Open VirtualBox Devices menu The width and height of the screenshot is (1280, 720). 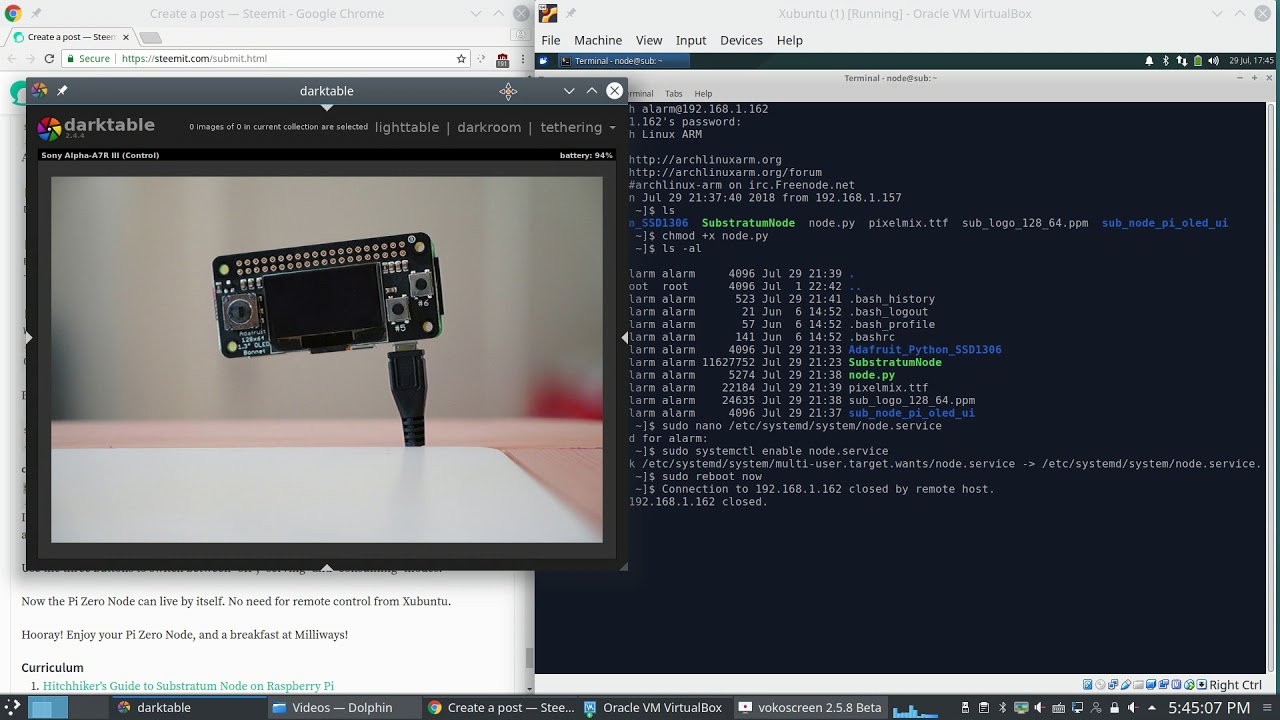(741, 40)
